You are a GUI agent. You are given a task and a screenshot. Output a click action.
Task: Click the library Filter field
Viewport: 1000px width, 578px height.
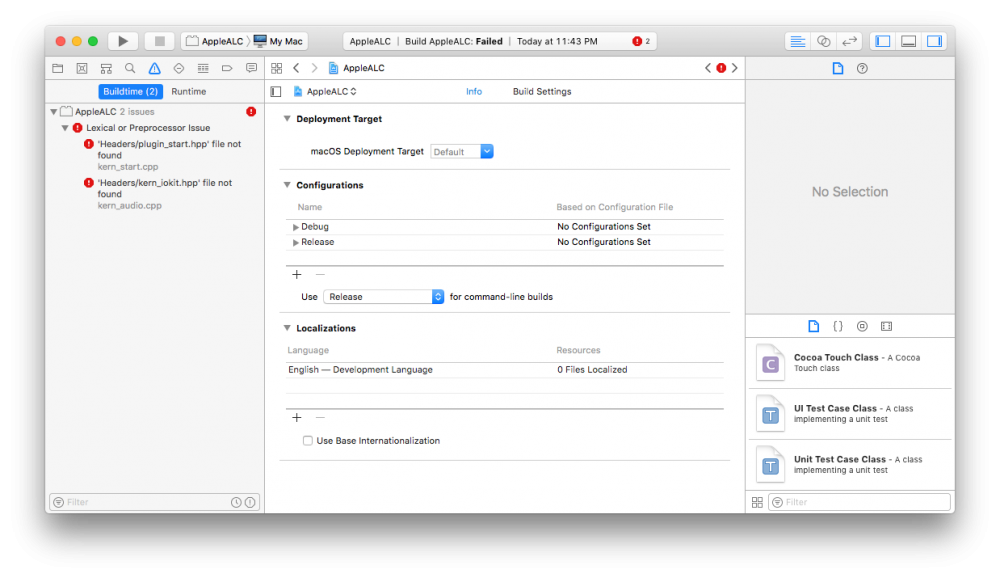pos(860,503)
